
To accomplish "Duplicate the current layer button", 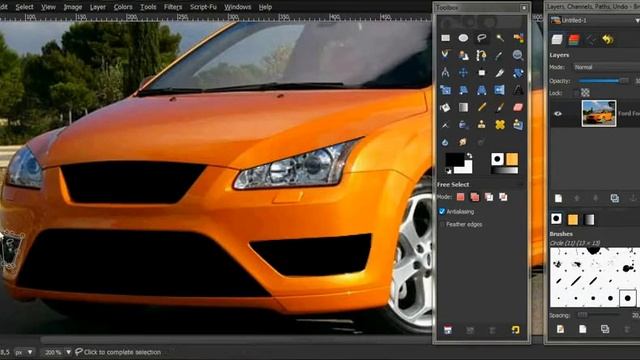I will [x=614, y=198].
